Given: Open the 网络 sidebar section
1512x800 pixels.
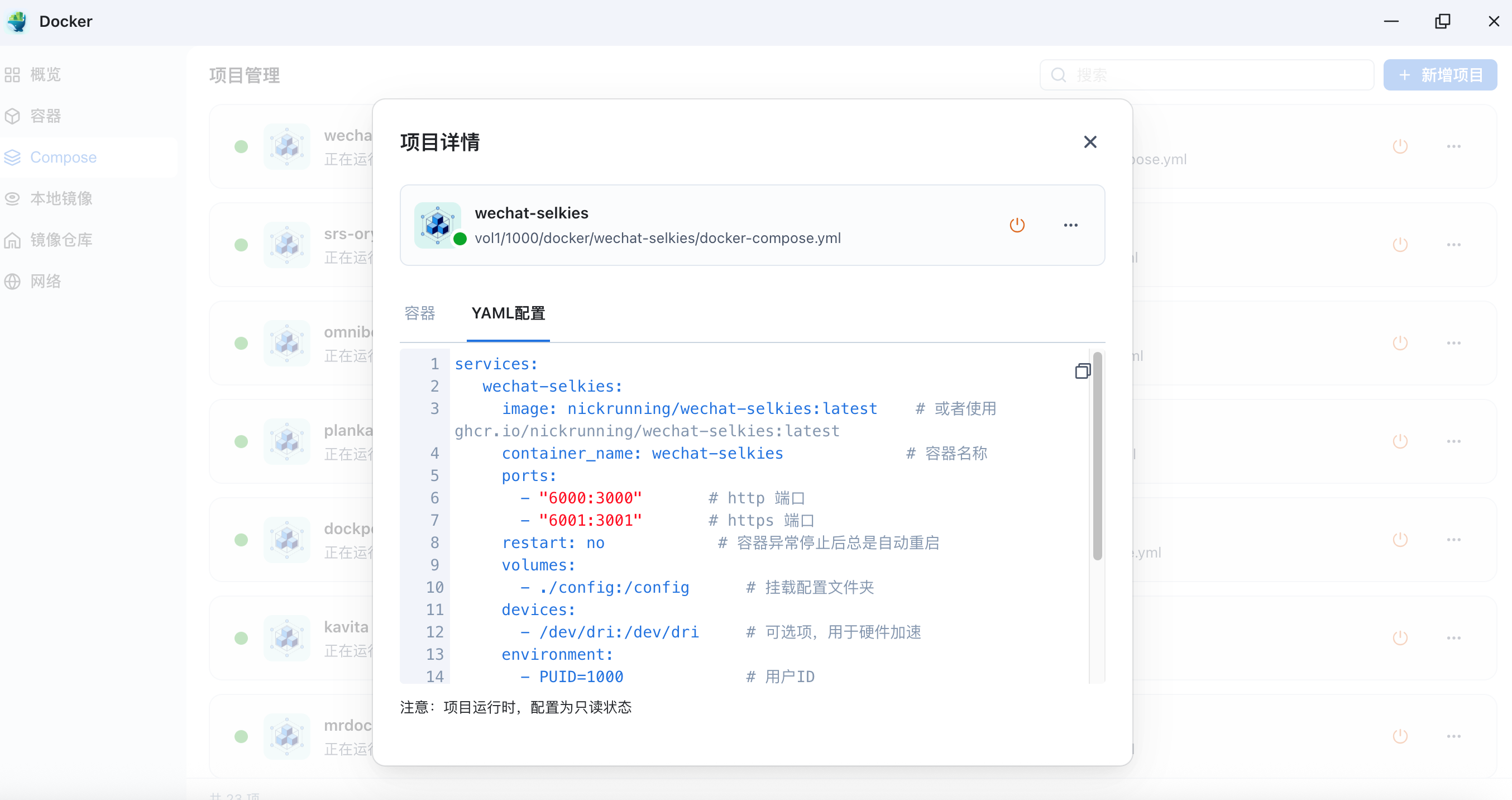Looking at the screenshot, I should 45,282.
